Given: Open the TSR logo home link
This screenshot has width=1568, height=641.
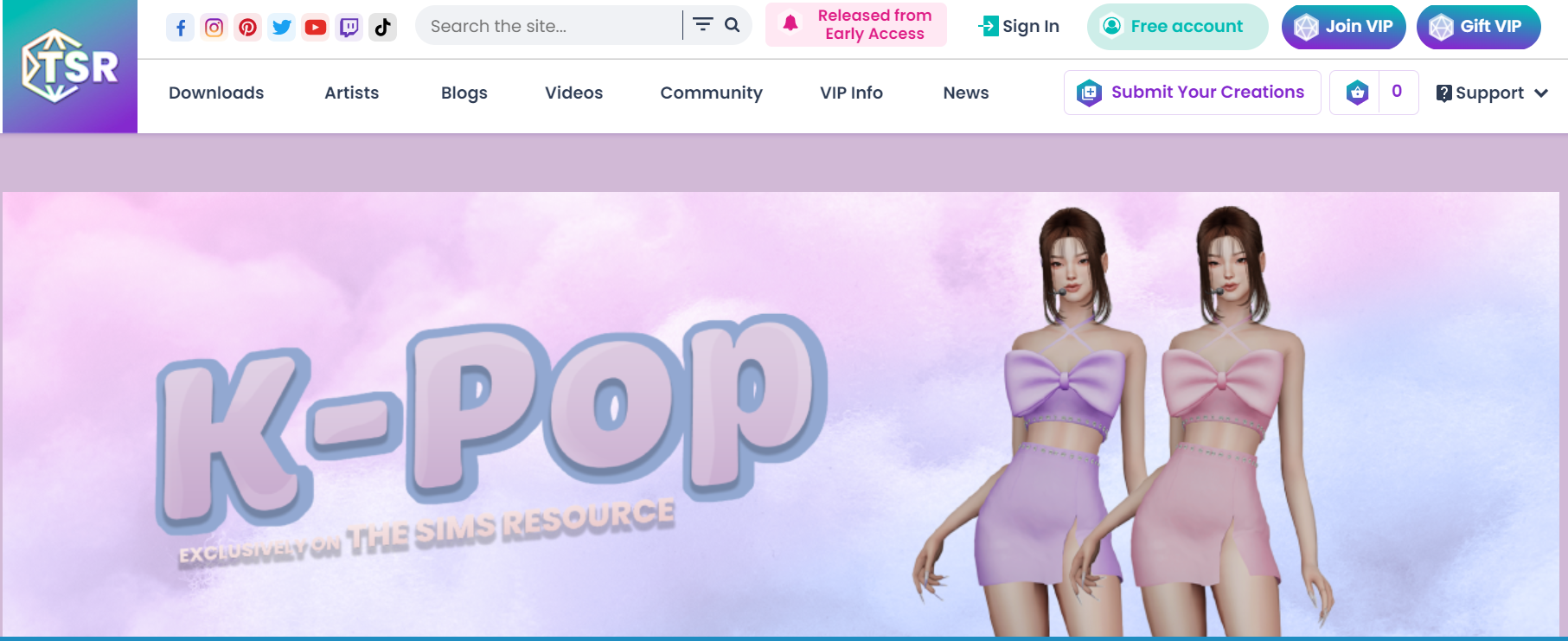Looking at the screenshot, I should tap(69, 67).
